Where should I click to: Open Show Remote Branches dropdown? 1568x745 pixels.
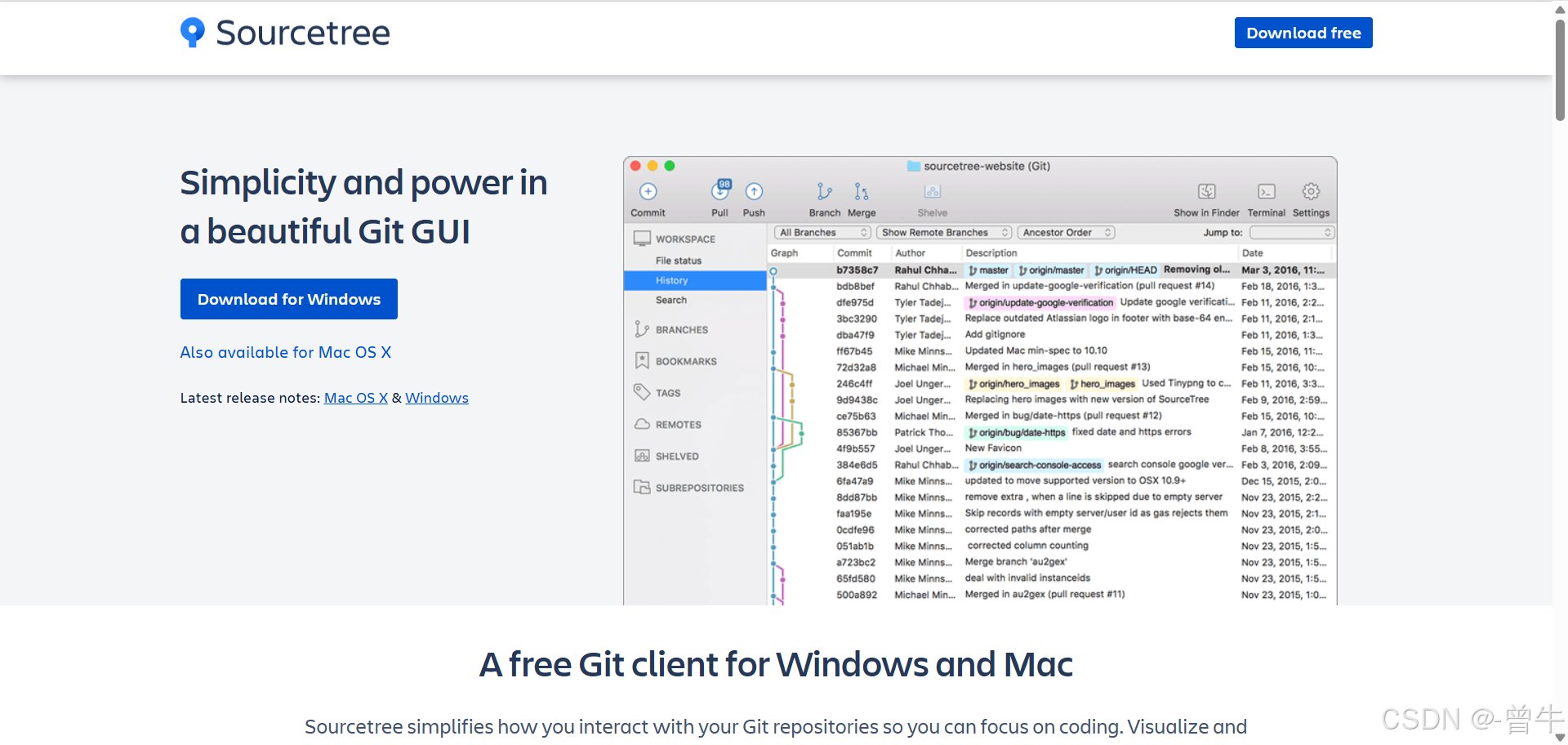pyautogui.click(x=945, y=233)
